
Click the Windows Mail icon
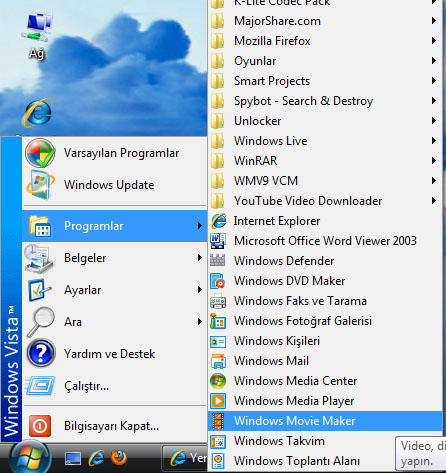[218, 361]
